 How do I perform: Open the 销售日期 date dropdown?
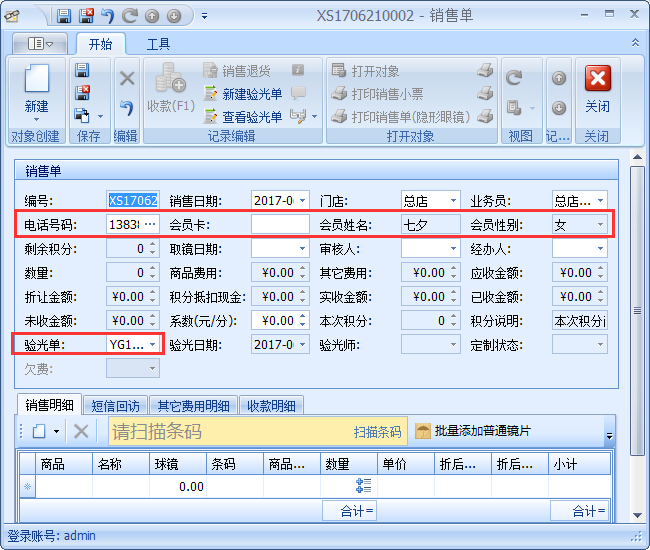pos(303,201)
